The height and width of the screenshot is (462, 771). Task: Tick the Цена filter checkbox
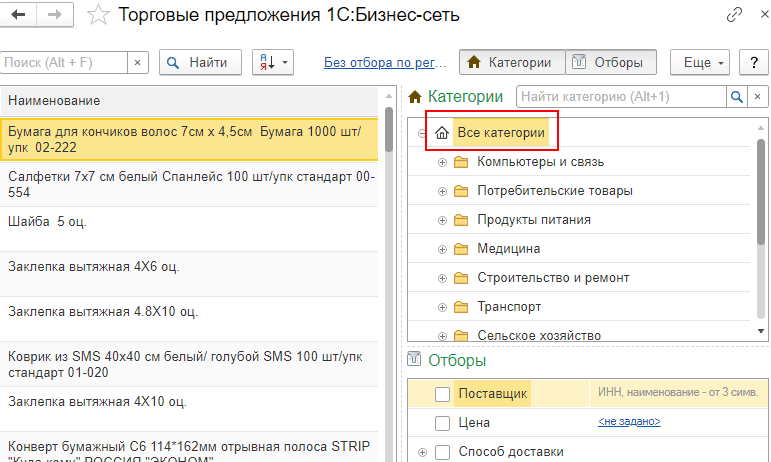tap(442, 423)
